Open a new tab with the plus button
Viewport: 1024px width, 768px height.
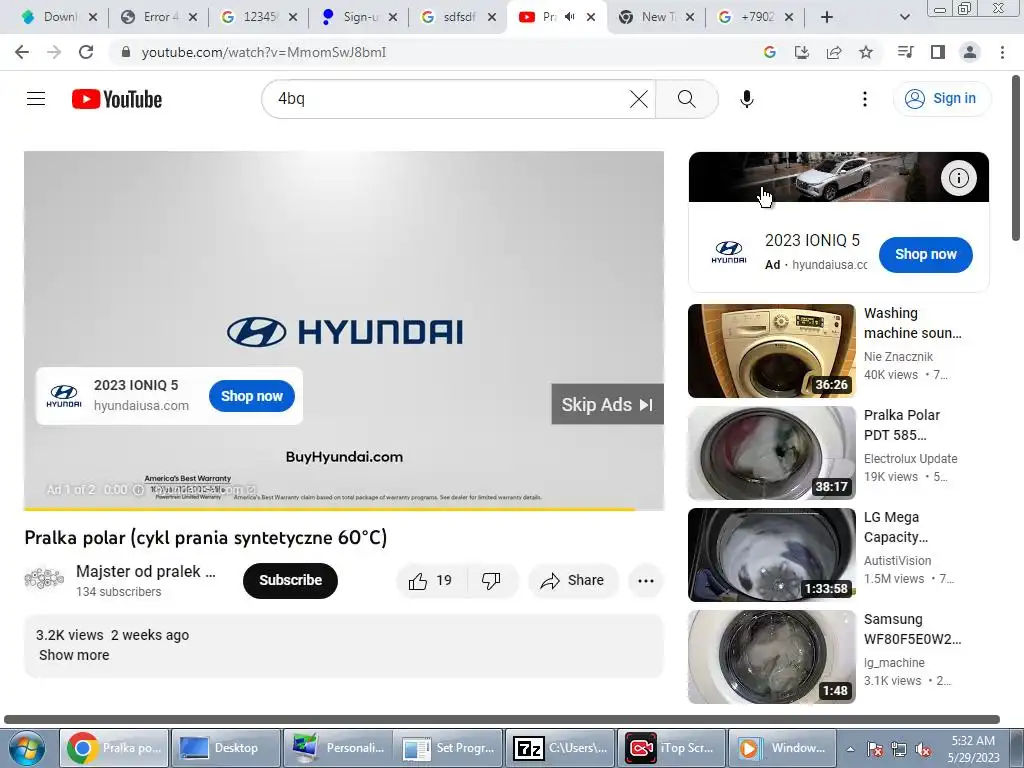(x=827, y=17)
